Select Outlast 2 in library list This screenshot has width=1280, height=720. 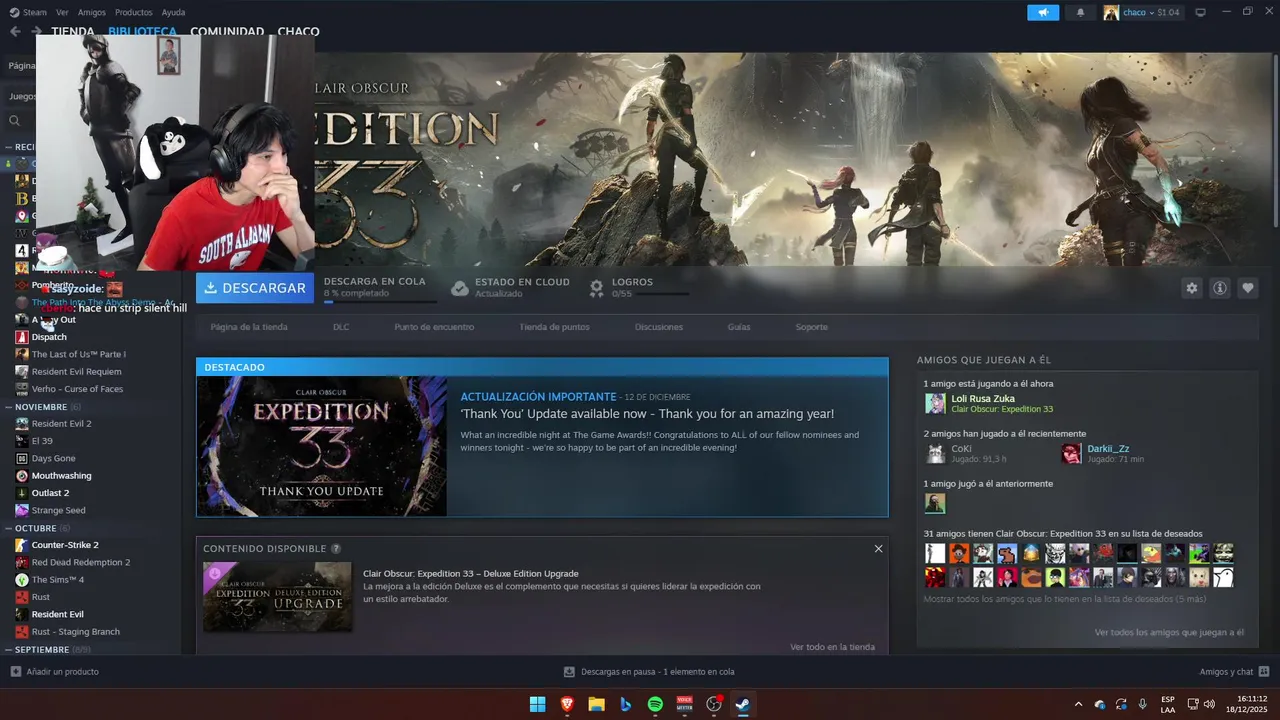(50, 493)
